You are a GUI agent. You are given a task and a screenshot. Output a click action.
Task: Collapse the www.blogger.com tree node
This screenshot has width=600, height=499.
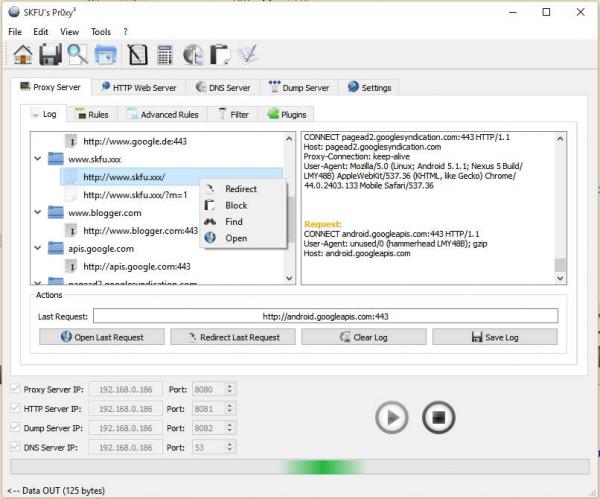[x=38, y=212]
